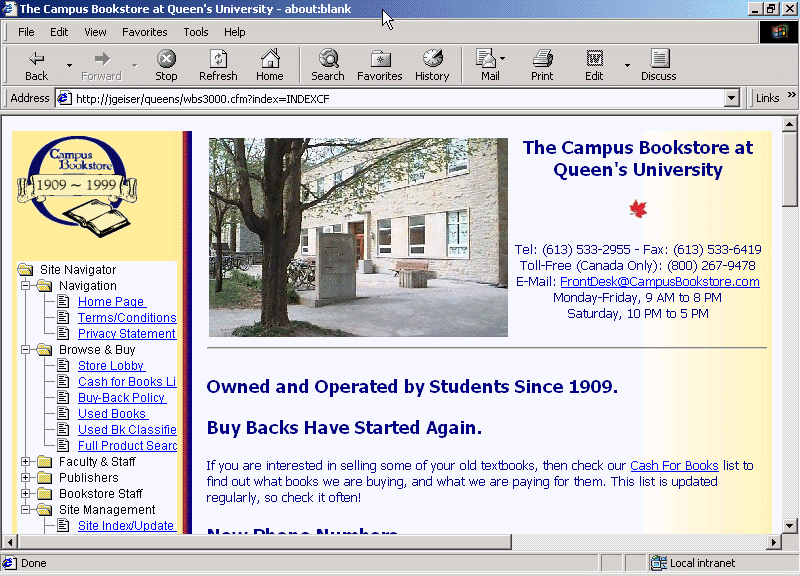Open the Mail button dropdown arrow
This screenshot has height=576, width=800.
(503, 58)
